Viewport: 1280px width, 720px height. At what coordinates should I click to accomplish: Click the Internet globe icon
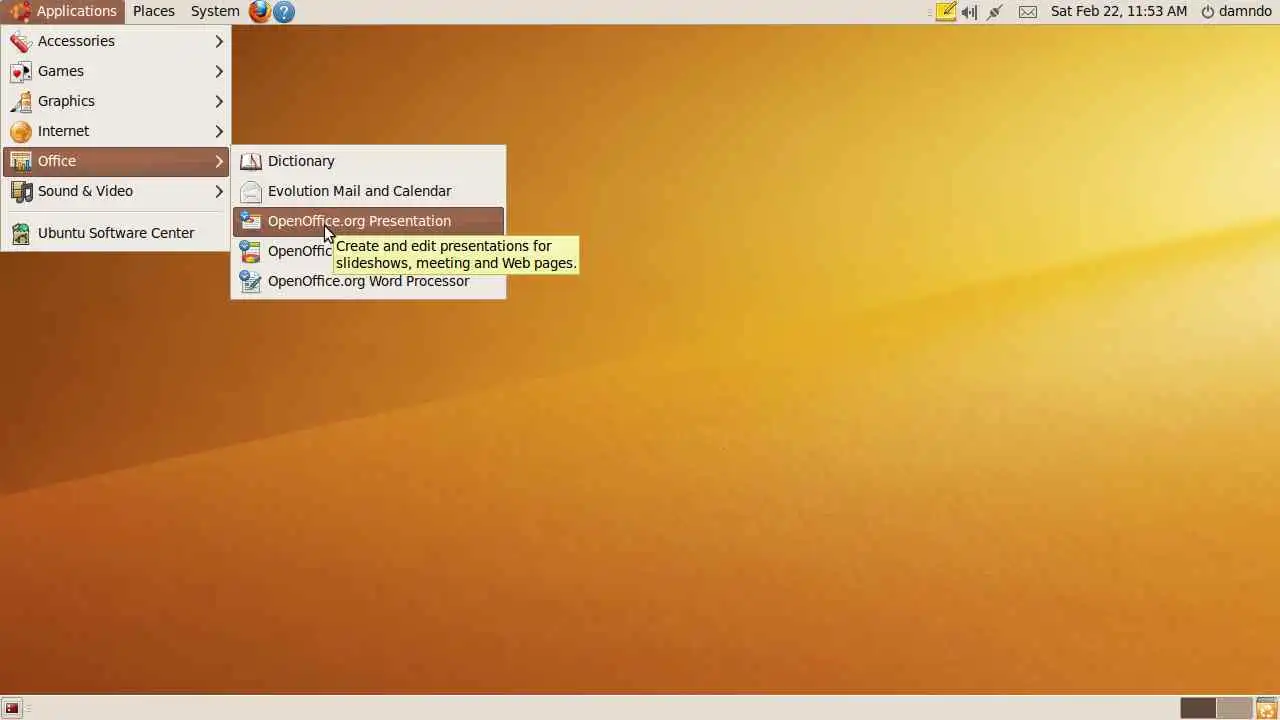point(21,131)
